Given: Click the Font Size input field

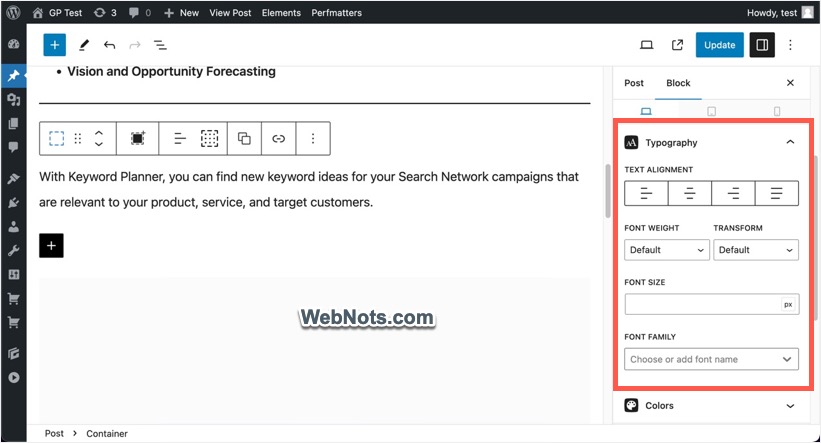Looking at the screenshot, I should [702, 304].
